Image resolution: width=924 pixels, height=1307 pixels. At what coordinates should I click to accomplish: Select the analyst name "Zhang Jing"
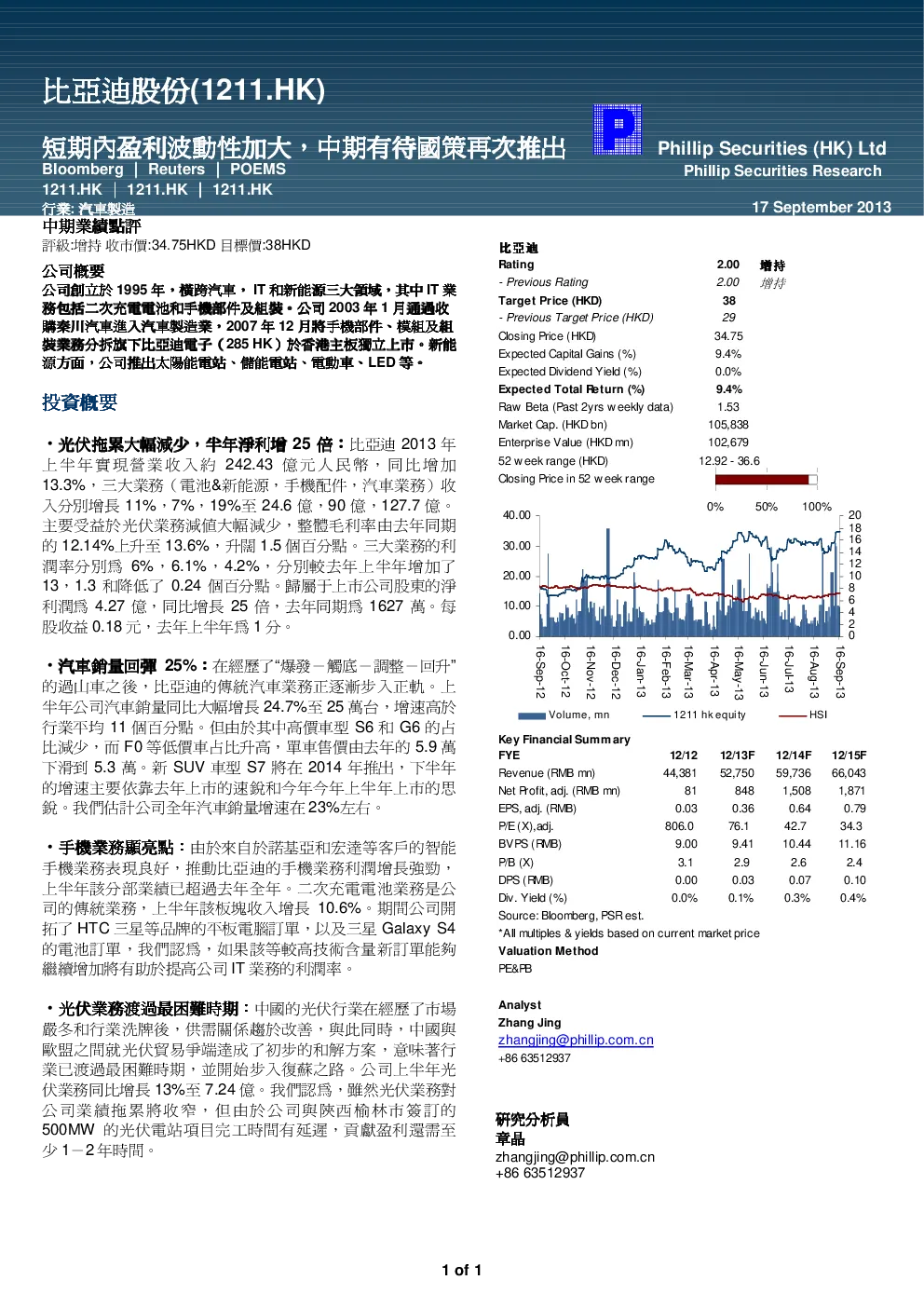click(x=530, y=1023)
